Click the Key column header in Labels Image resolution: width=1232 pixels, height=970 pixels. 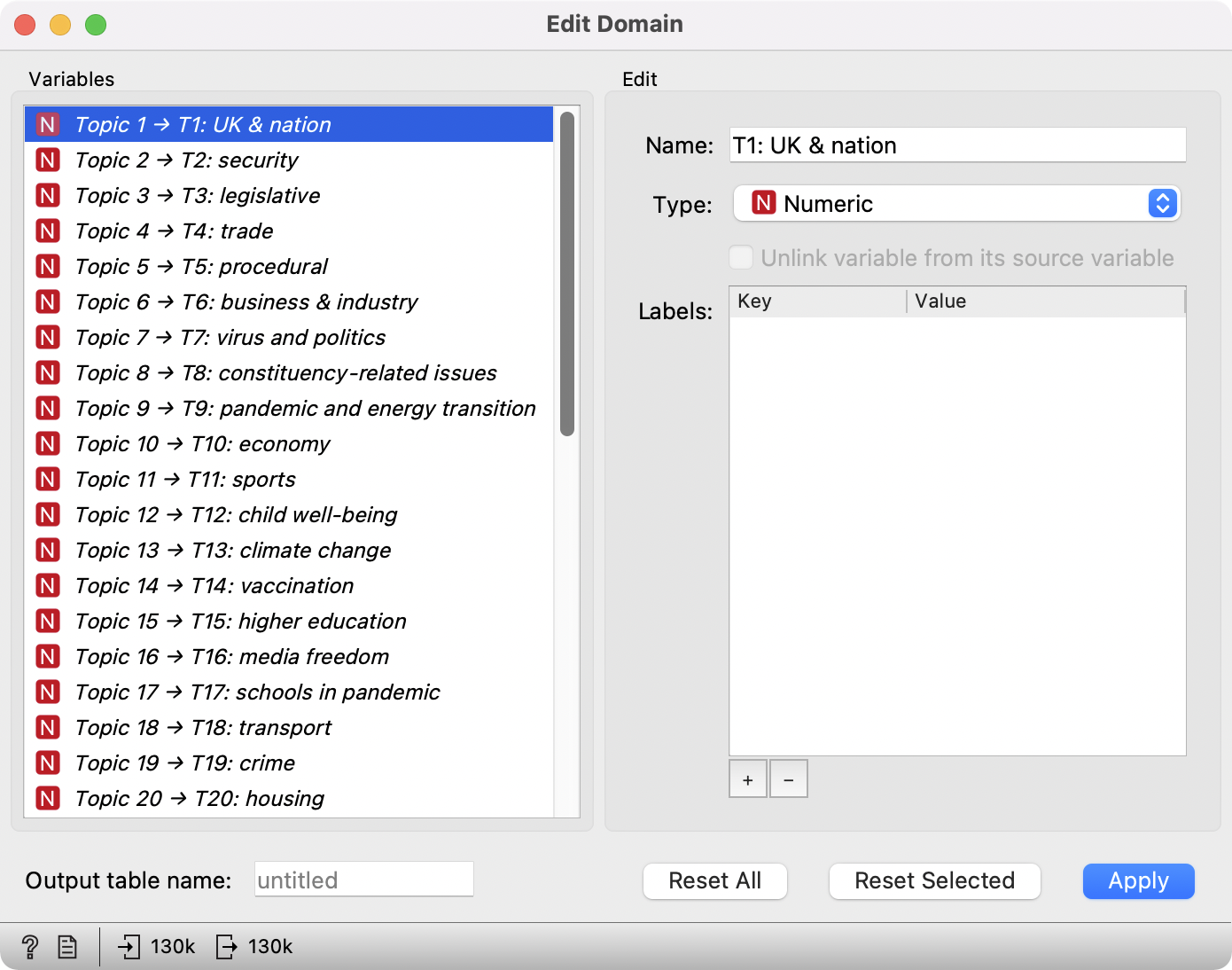click(x=816, y=301)
